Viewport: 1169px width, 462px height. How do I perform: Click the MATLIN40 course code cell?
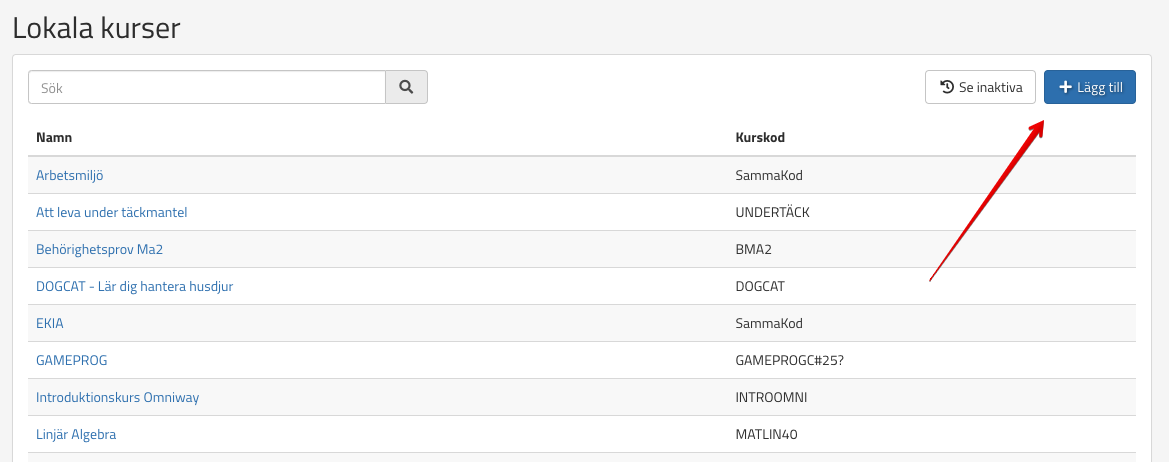pyautogui.click(x=766, y=434)
